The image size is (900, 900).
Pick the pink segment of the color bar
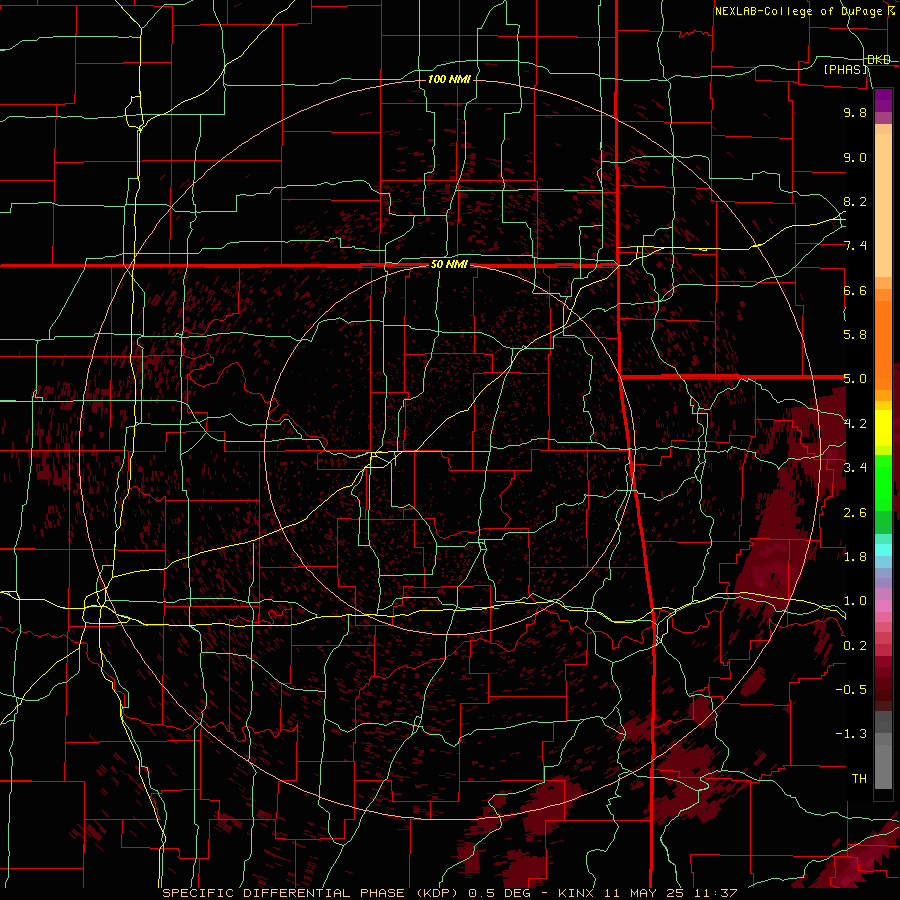pyautogui.click(x=883, y=606)
